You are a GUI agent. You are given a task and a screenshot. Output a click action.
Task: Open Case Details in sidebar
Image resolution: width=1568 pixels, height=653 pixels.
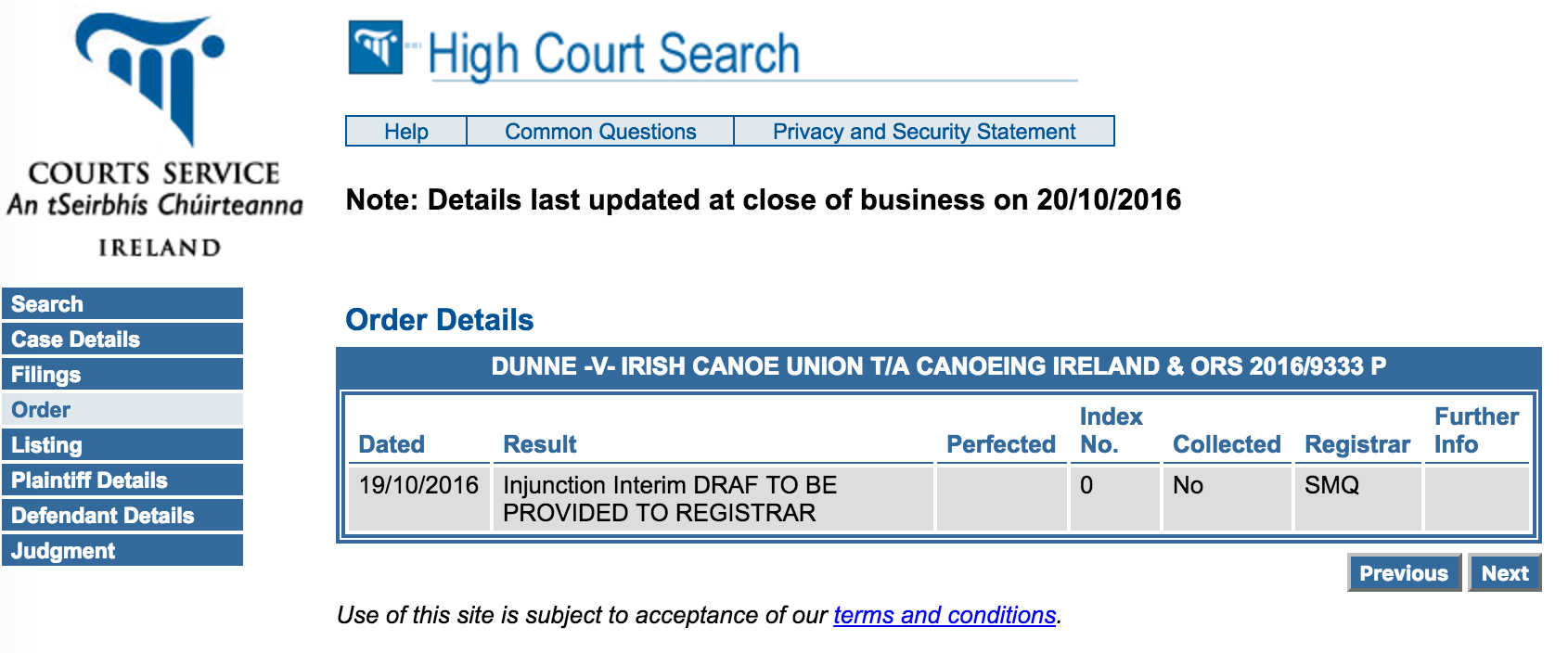point(122,339)
